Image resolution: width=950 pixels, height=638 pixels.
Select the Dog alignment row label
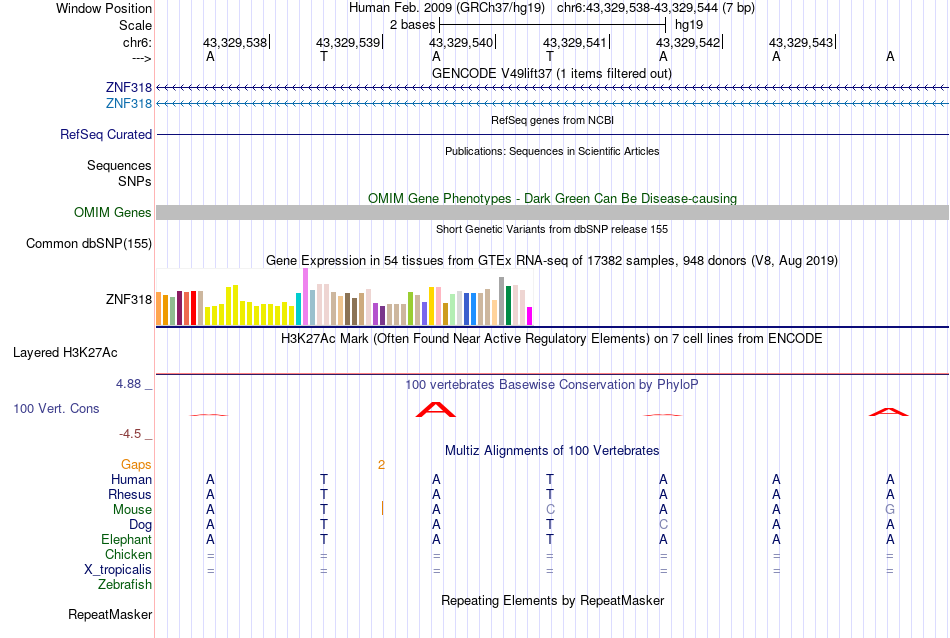tap(140, 525)
